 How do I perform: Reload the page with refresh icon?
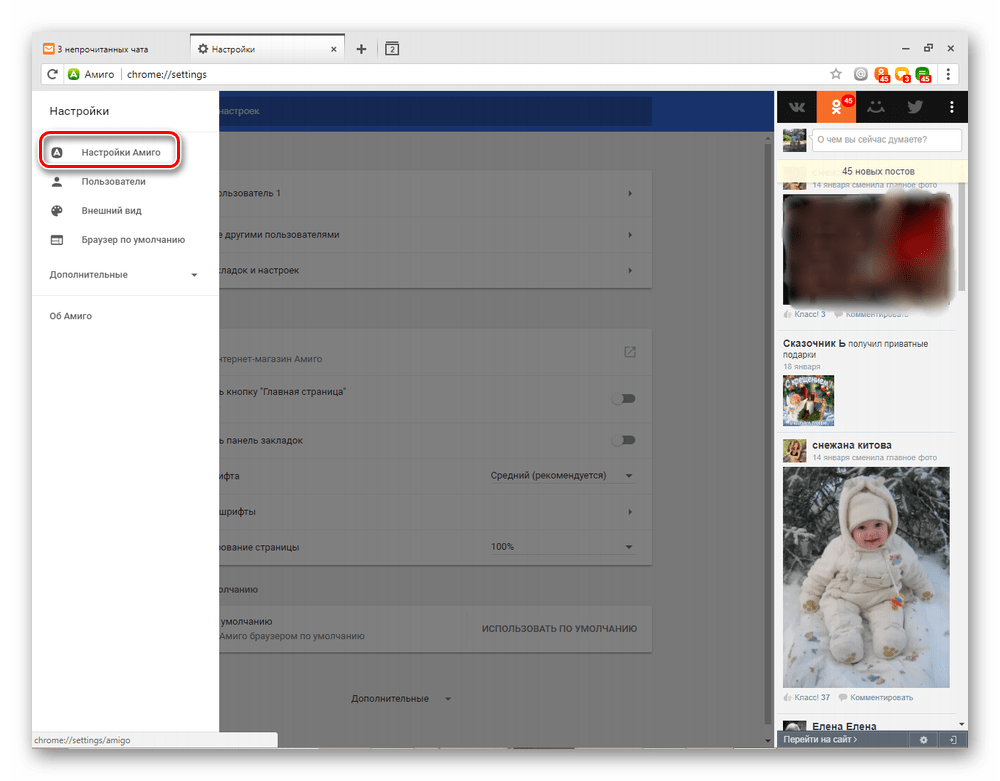[52, 74]
